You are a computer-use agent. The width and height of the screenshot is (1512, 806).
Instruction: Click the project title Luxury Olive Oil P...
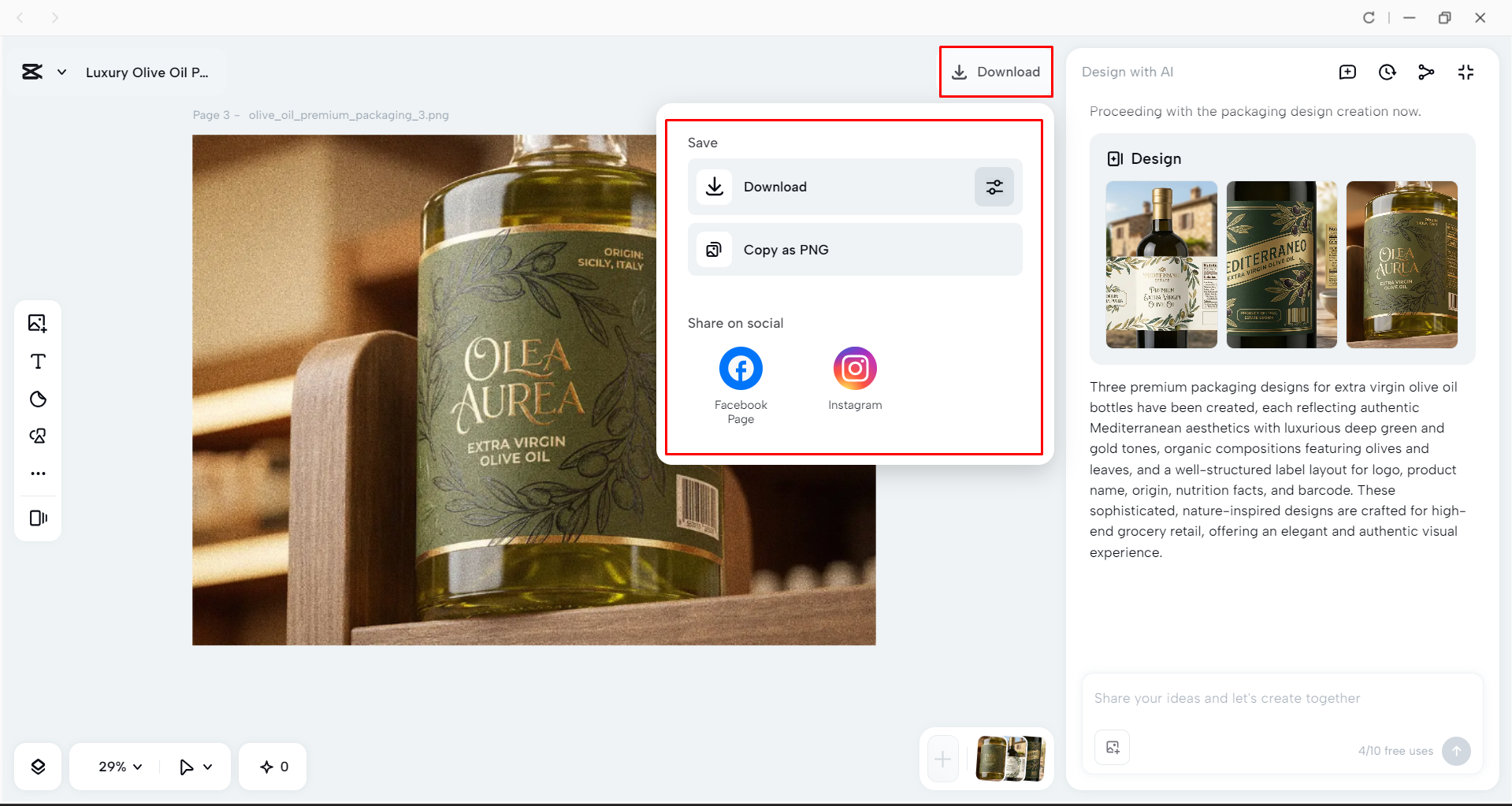coord(147,72)
